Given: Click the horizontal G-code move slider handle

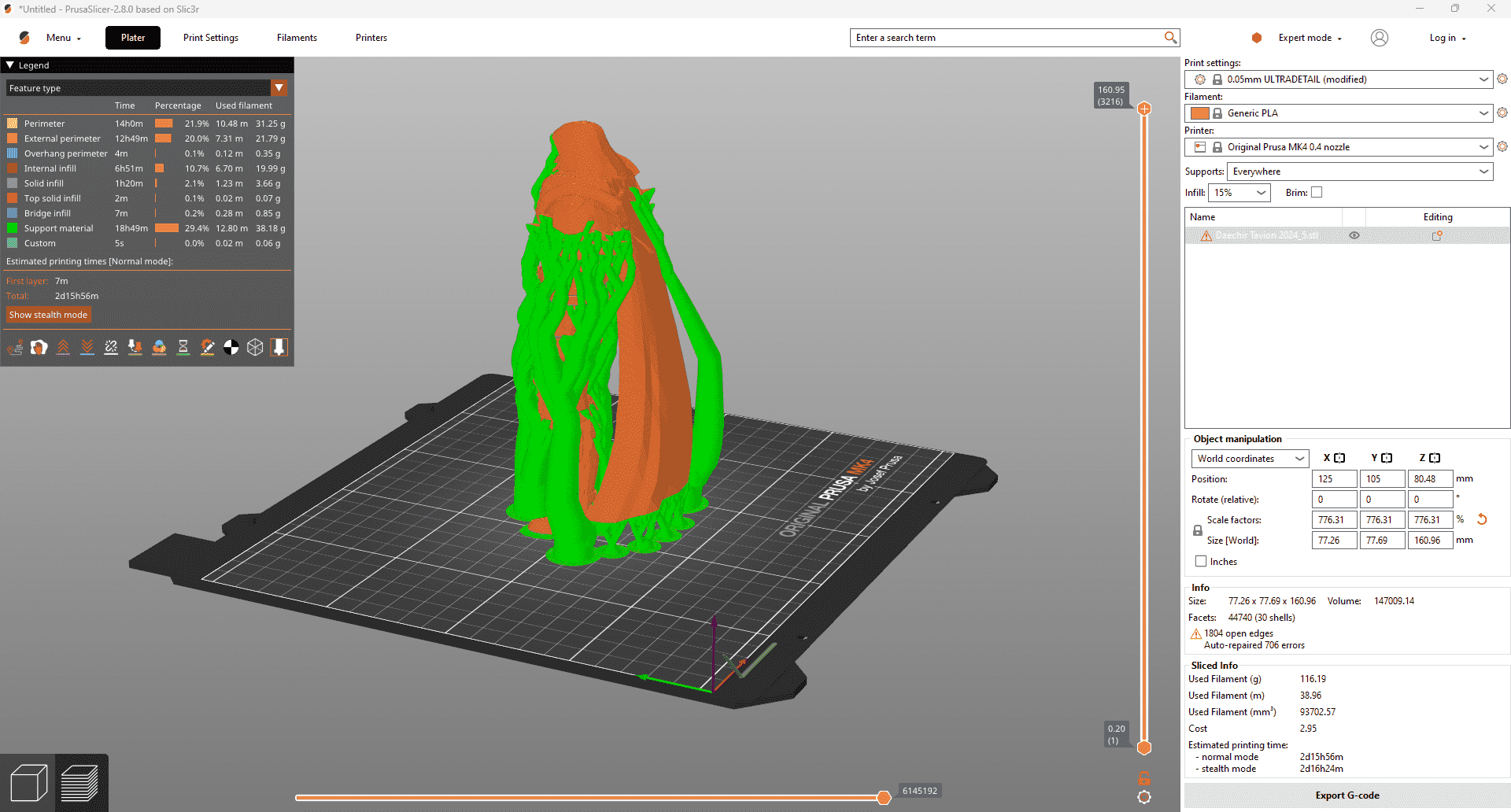Looking at the screenshot, I should coord(884,798).
